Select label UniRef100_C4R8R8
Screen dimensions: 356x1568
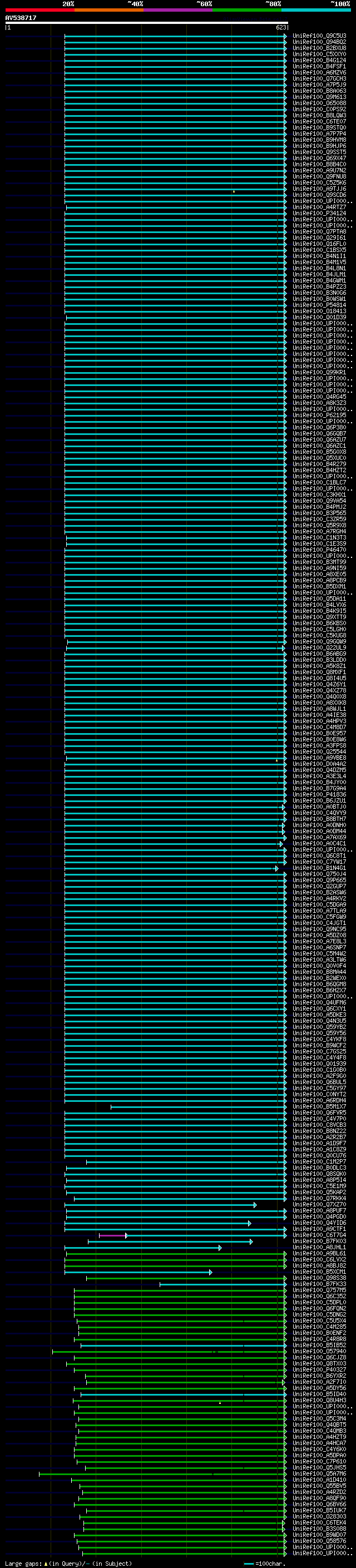pos(319,1339)
